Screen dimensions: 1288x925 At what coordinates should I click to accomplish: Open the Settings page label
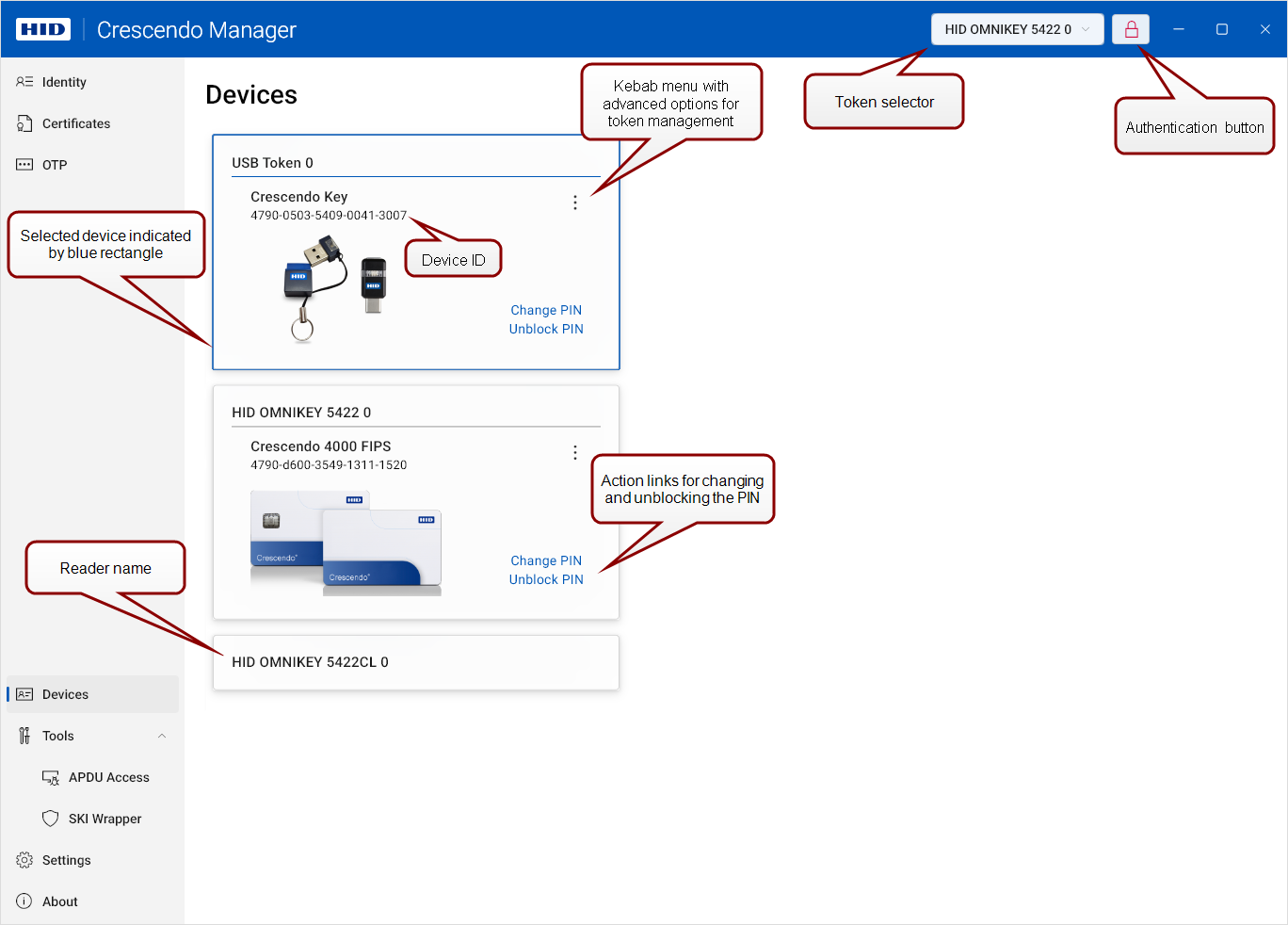(67, 860)
